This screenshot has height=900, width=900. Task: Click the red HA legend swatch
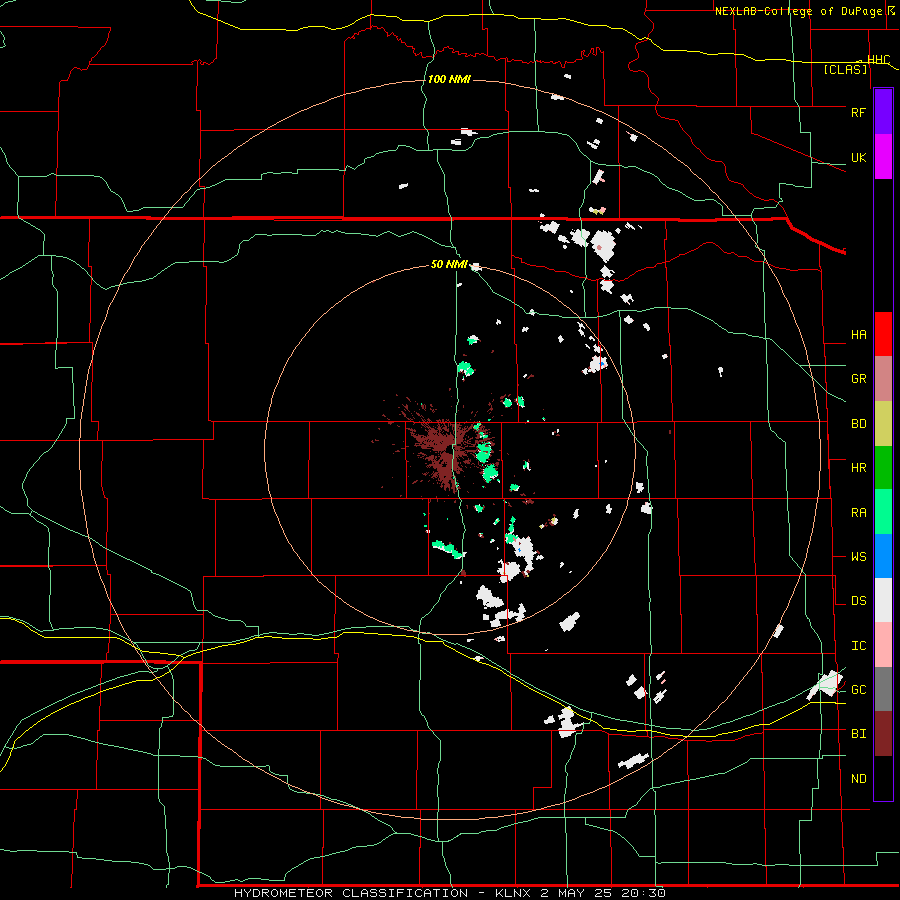pos(883,334)
